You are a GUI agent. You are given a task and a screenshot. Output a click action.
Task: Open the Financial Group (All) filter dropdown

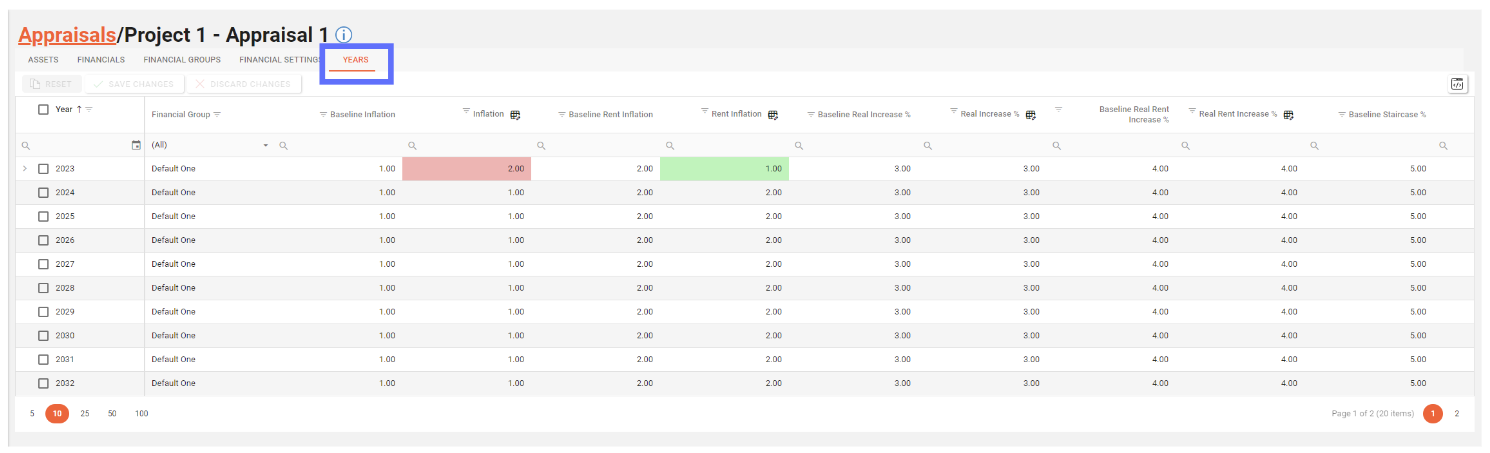pos(266,146)
